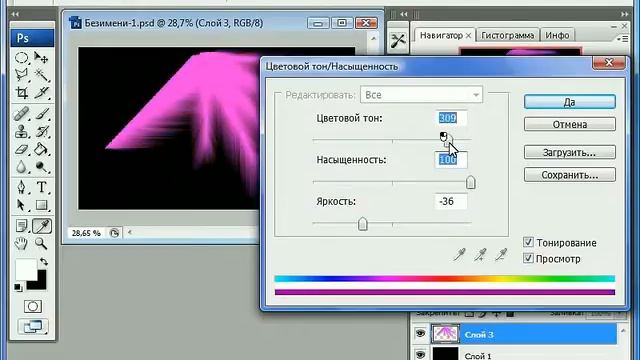640x360 pixels.
Task: Swap foreground and background colors
Action: (x=44, y=262)
